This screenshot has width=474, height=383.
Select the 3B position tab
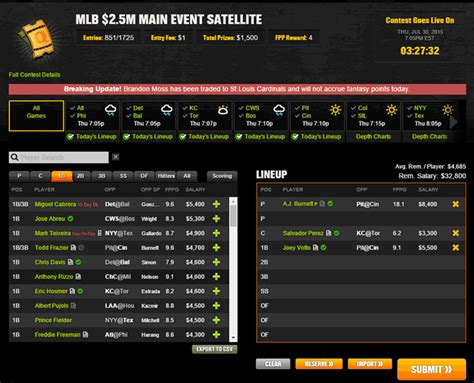pyautogui.click(x=102, y=176)
